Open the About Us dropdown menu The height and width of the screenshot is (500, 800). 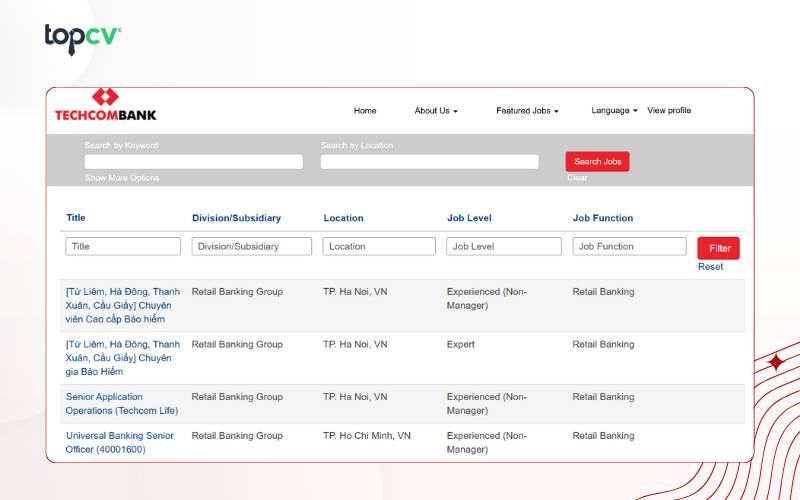(436, 111)
